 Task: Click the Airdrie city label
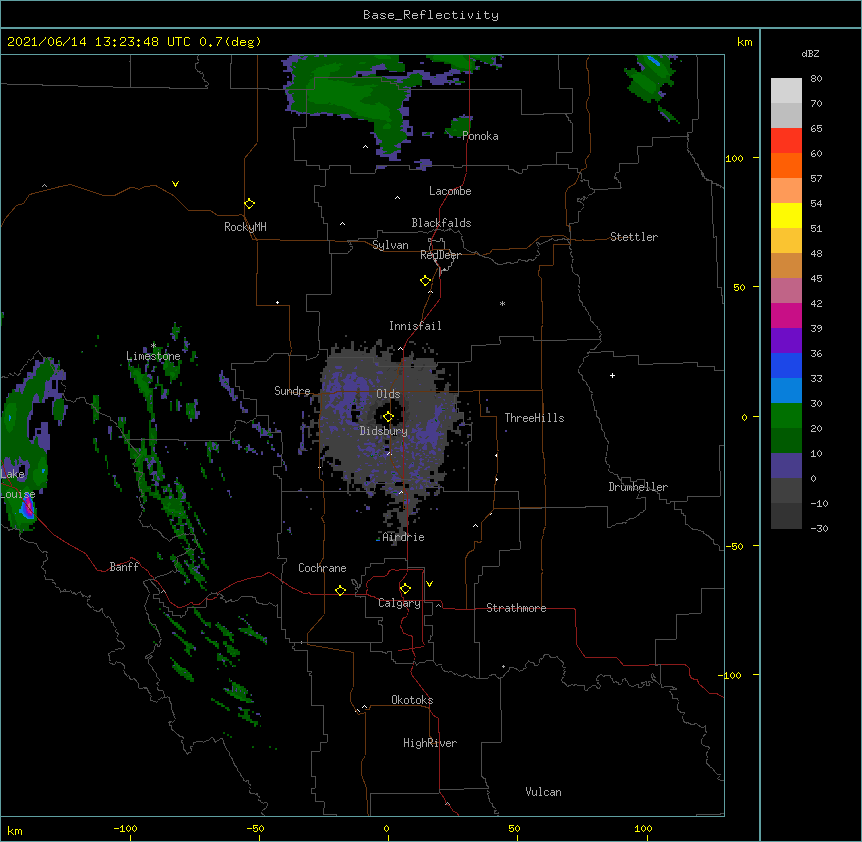(x=404, y=537)
